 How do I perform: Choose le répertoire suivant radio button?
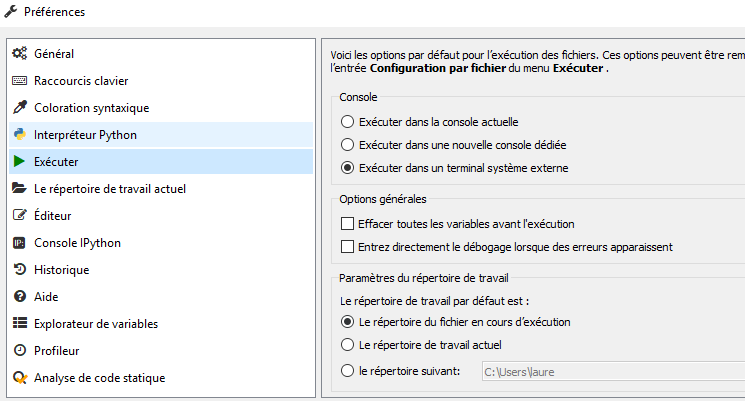(347, 371)
